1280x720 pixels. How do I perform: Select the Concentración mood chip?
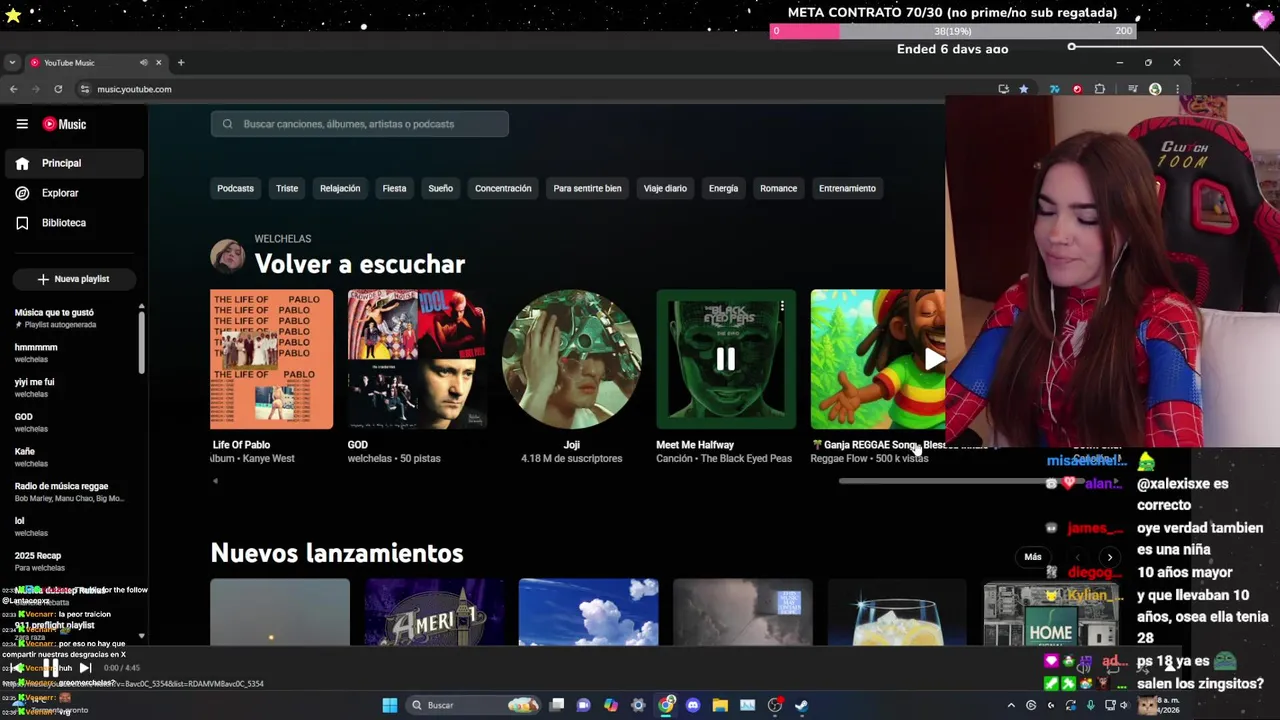(503, 188)
